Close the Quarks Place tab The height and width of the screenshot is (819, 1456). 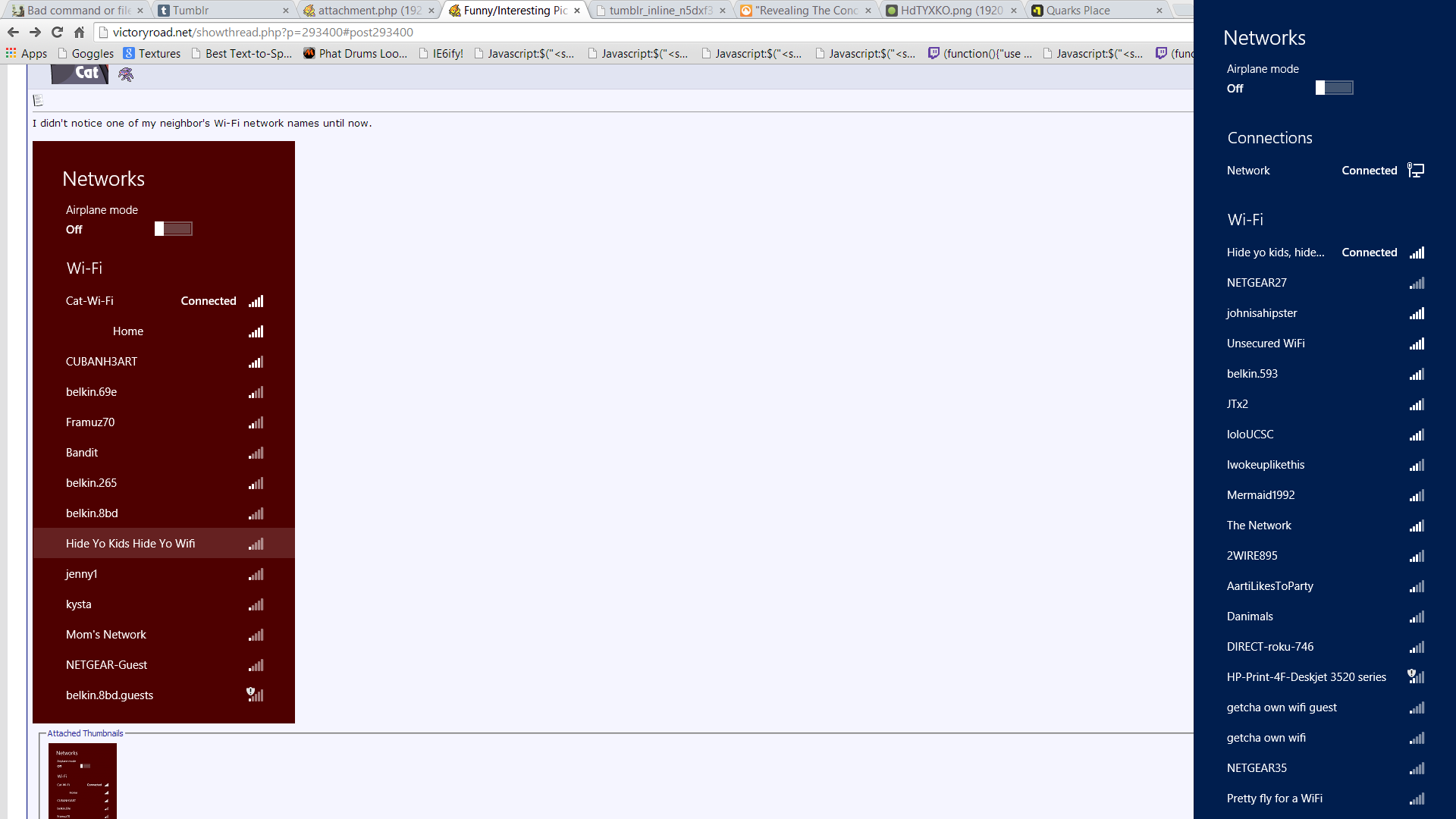(x=1159, y=11)
